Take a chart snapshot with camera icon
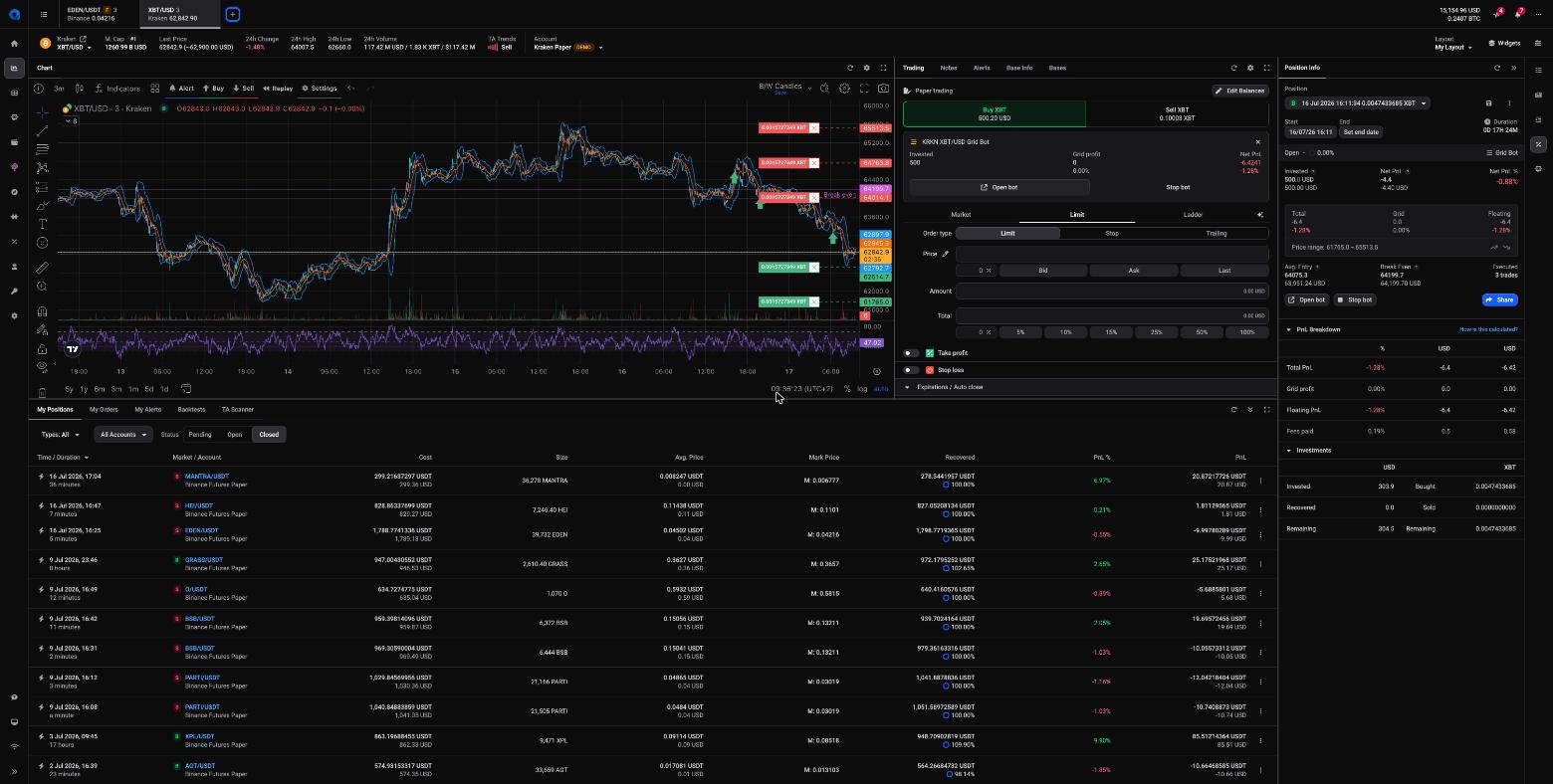The width and height of the screenshot is (1553, 784). point(883,88)
